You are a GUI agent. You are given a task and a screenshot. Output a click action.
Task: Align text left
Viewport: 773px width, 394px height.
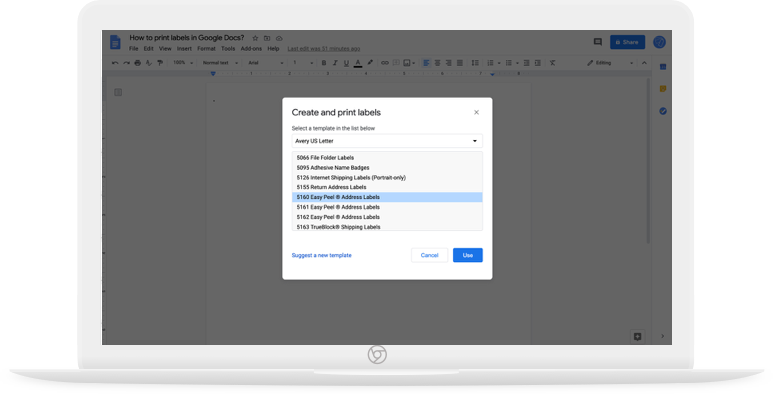(x=426, y=63)
